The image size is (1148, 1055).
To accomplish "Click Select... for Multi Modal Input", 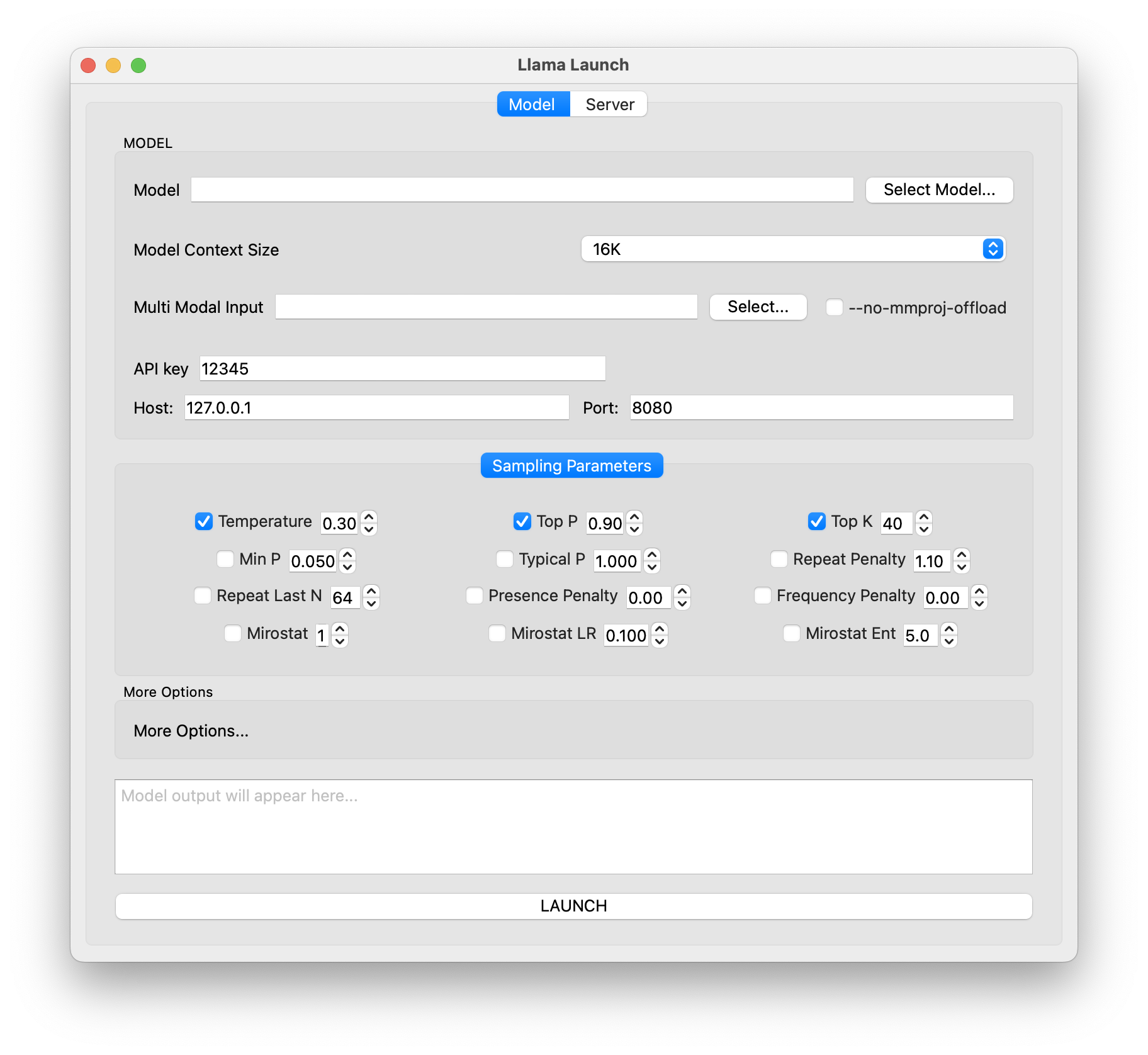I will [x=758, y=307].
